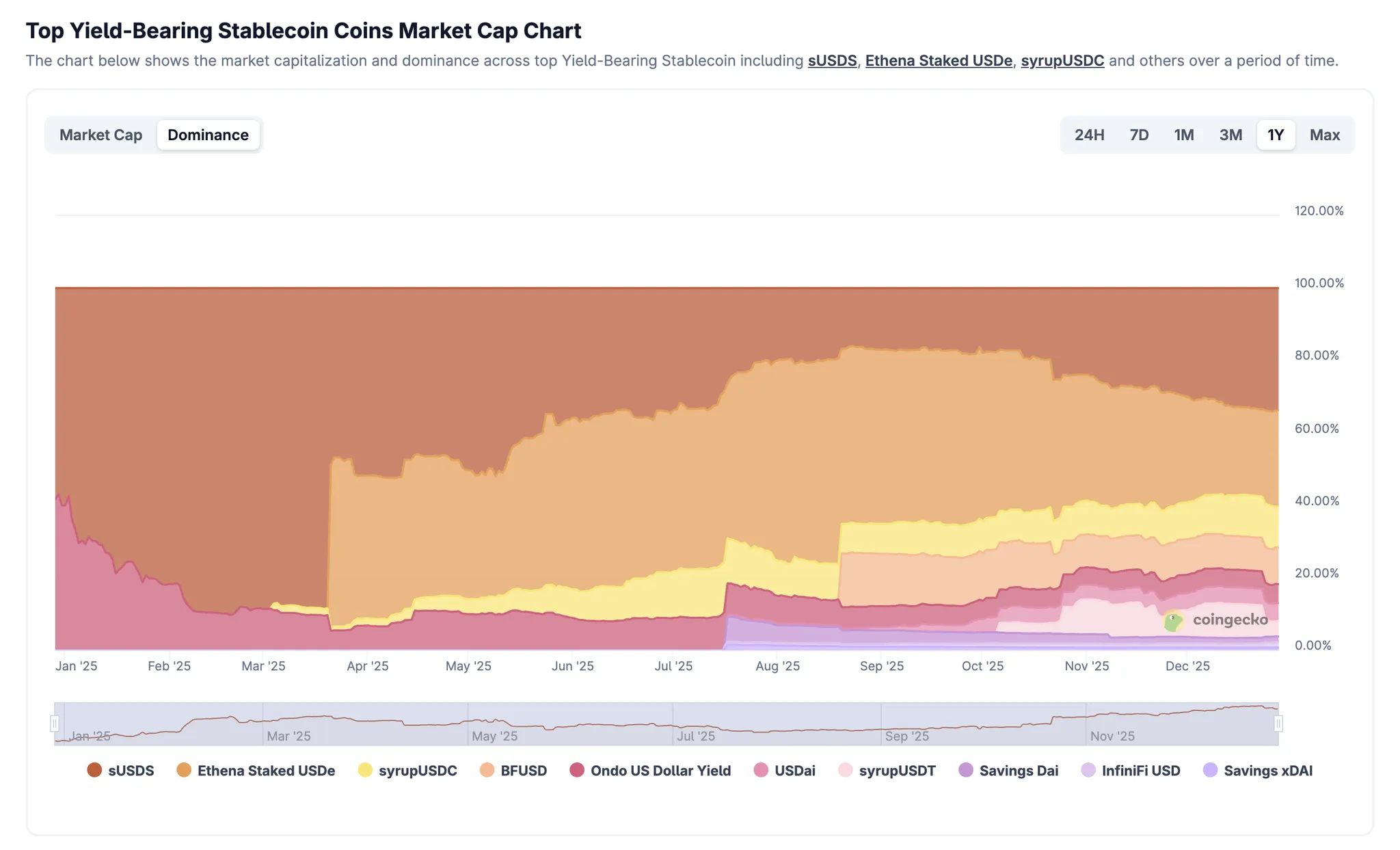Toggle Ondo US Dollar Yield series
The image size is (1400, 850).
(x=650, y=770)
